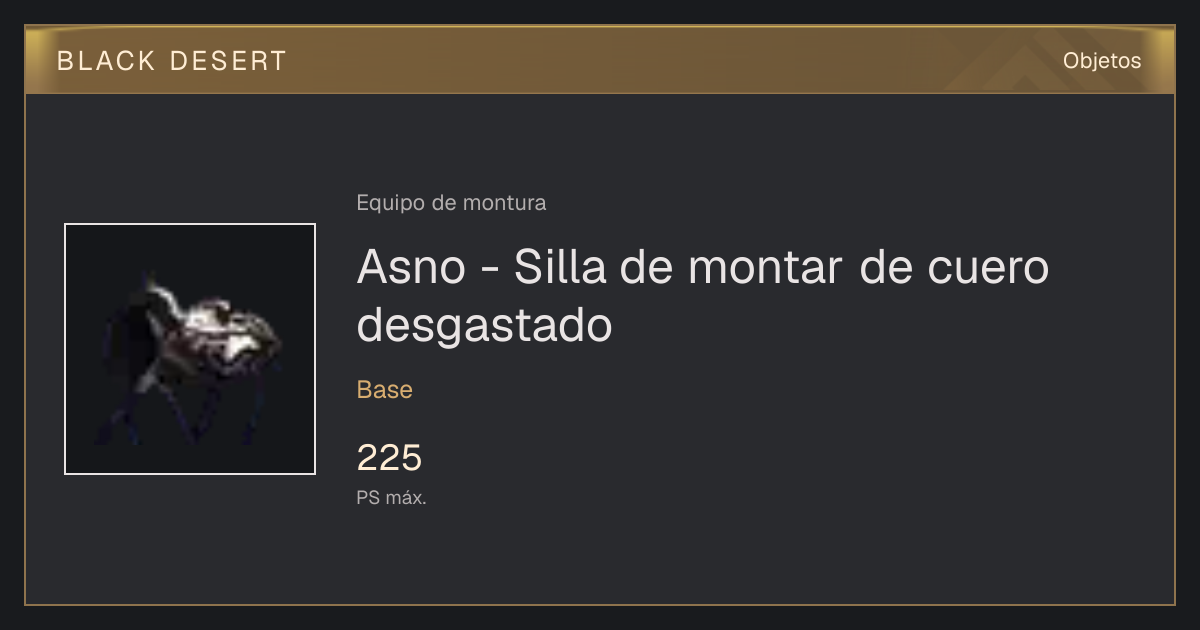Click the word 'DESERT' in the header
This screenshot has width=1200, height=630.
(229, 61)
